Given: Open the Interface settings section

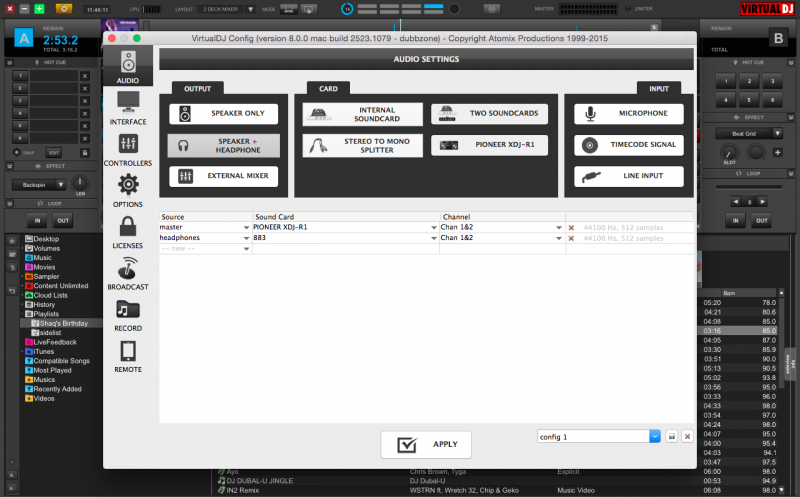Looking at the screenshot, I should pyautogui.click(x=128, y=107).
